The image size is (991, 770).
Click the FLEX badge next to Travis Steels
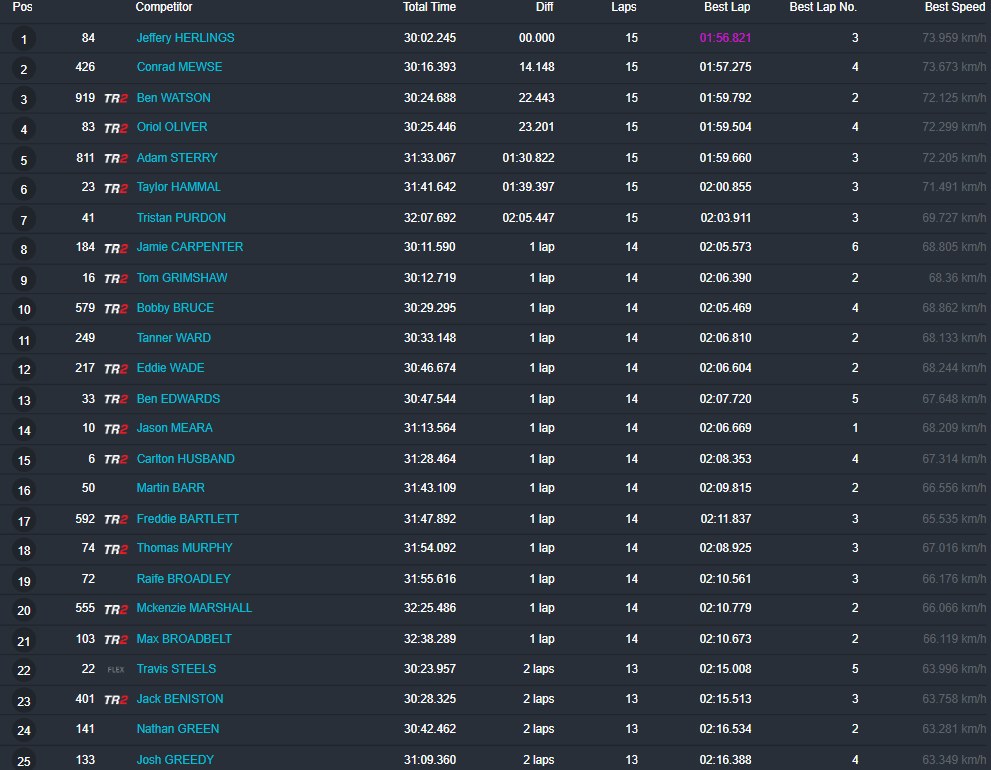(x=115, y=670)
